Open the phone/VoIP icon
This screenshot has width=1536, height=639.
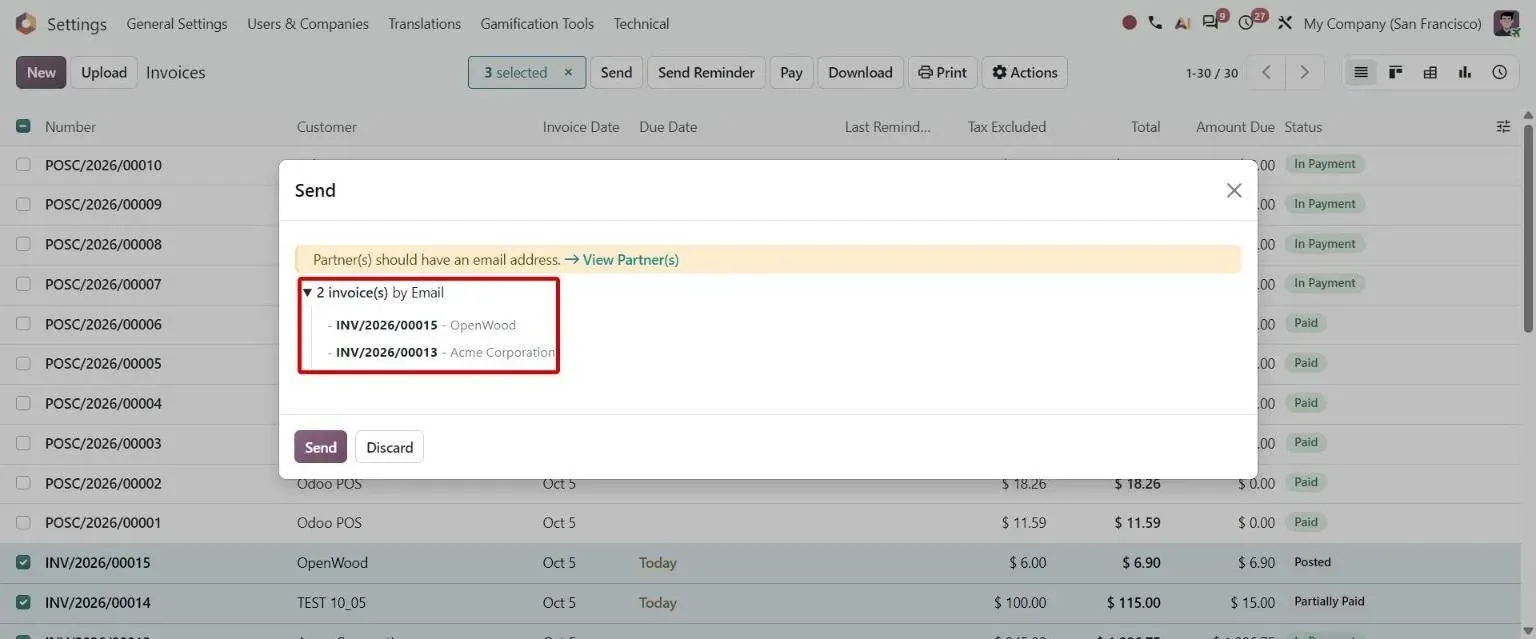1155,23
